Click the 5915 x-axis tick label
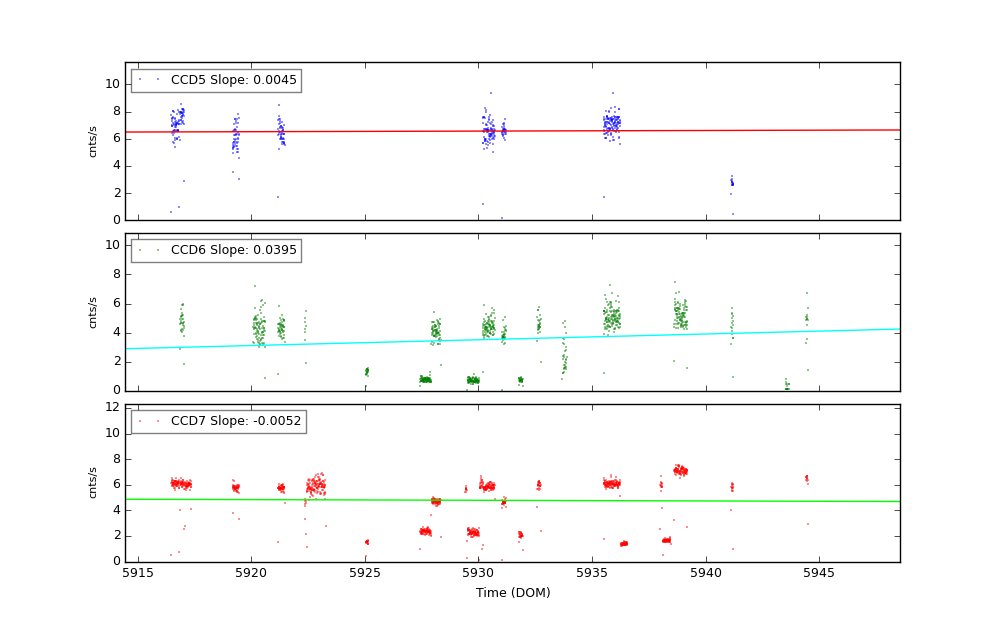This screenshot has height=624, width=1000. click(138, 573)
